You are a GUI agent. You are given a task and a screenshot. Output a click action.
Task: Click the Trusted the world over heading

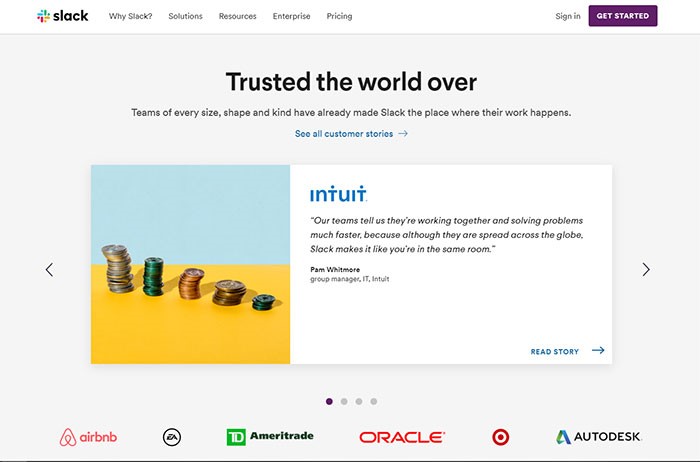point(351,82)
